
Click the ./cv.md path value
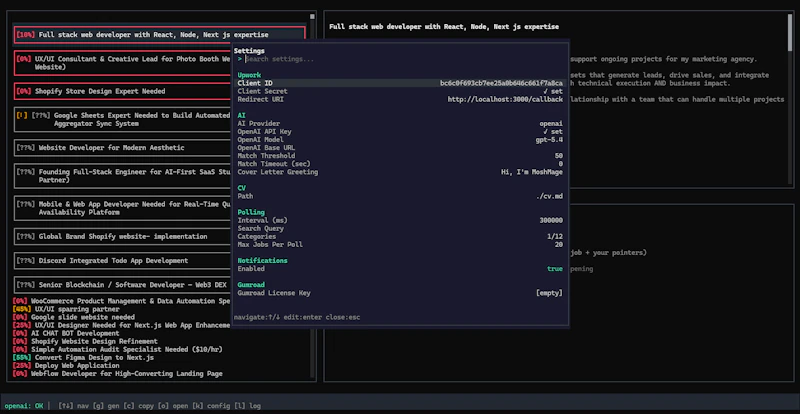click(549, 196)
